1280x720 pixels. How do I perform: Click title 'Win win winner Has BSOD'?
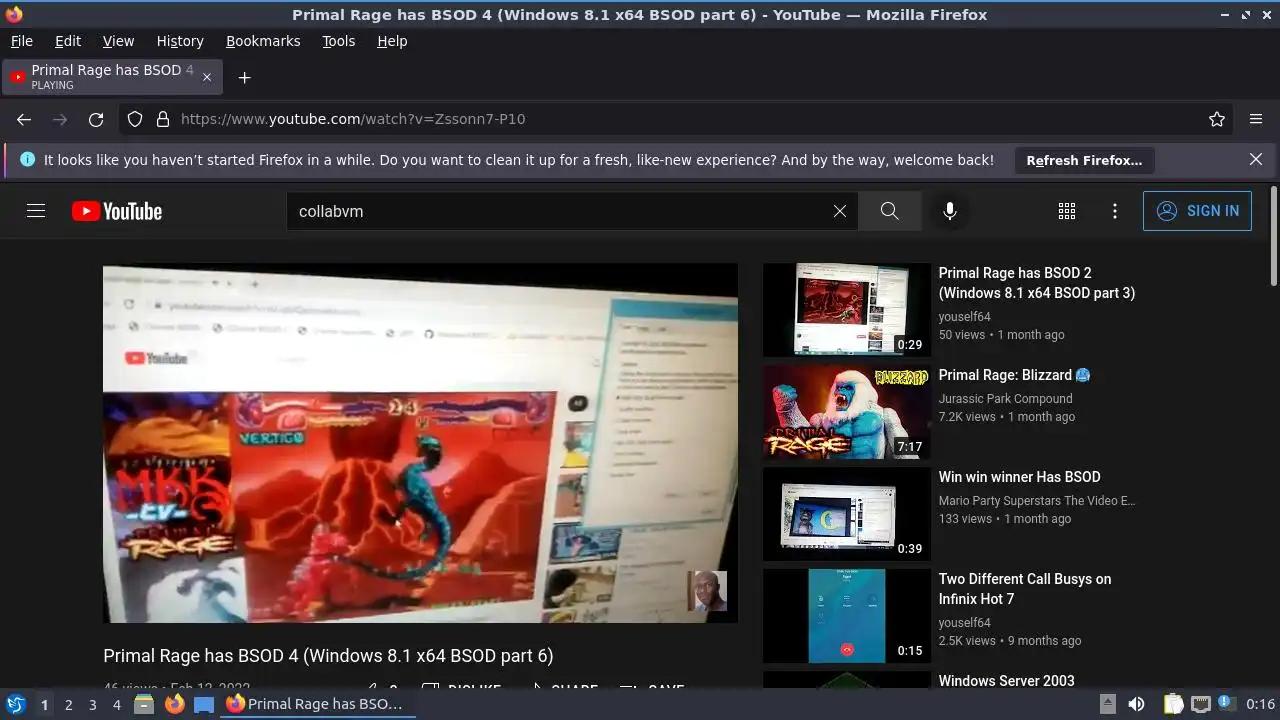point(1019,477)
